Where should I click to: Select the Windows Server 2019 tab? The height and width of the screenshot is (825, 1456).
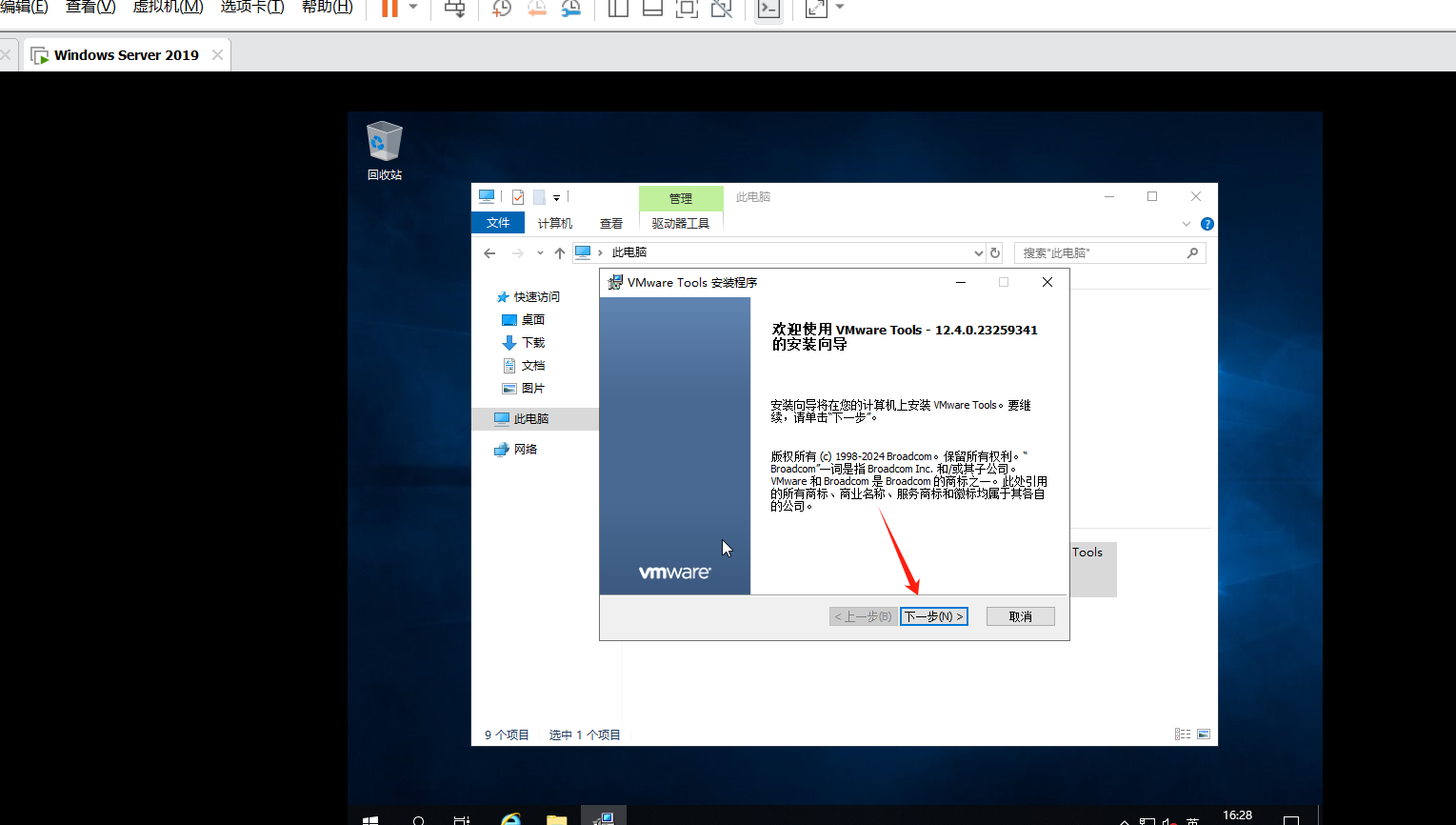(127, 55)
